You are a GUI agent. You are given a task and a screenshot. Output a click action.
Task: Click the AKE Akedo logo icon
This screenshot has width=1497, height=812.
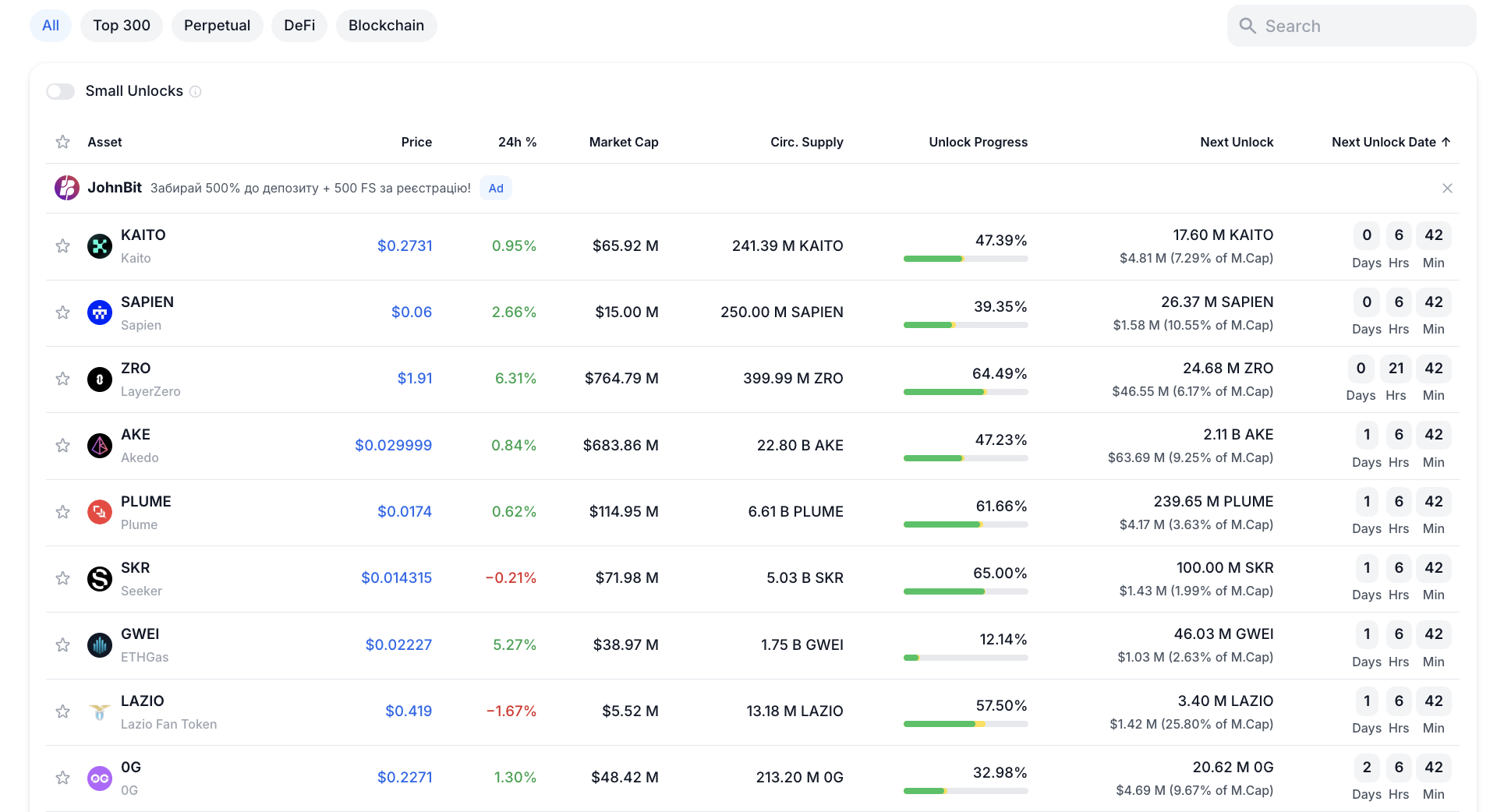pos(100,446)
